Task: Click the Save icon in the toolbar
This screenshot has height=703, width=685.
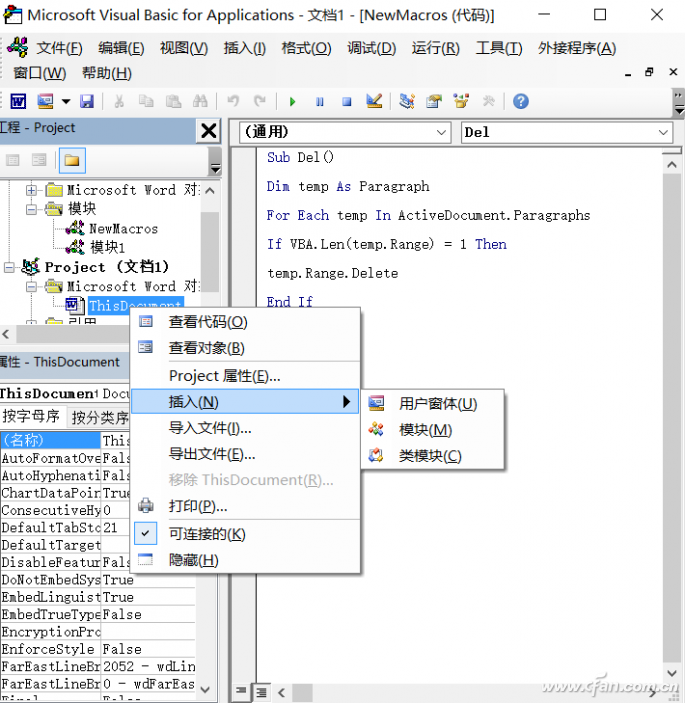Action: click(87, 101)
